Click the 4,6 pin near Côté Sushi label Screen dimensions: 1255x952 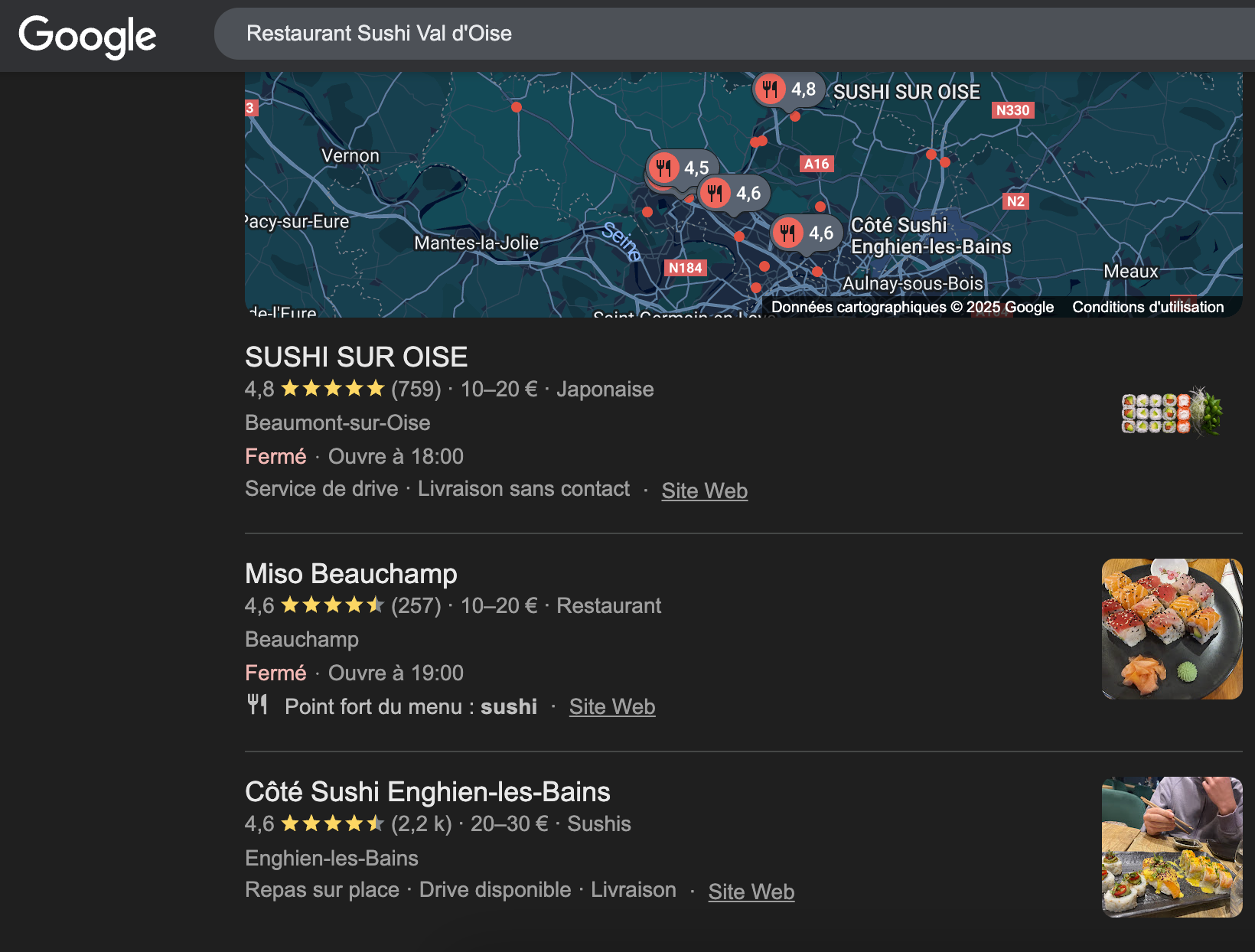click(x=807, y=233)
